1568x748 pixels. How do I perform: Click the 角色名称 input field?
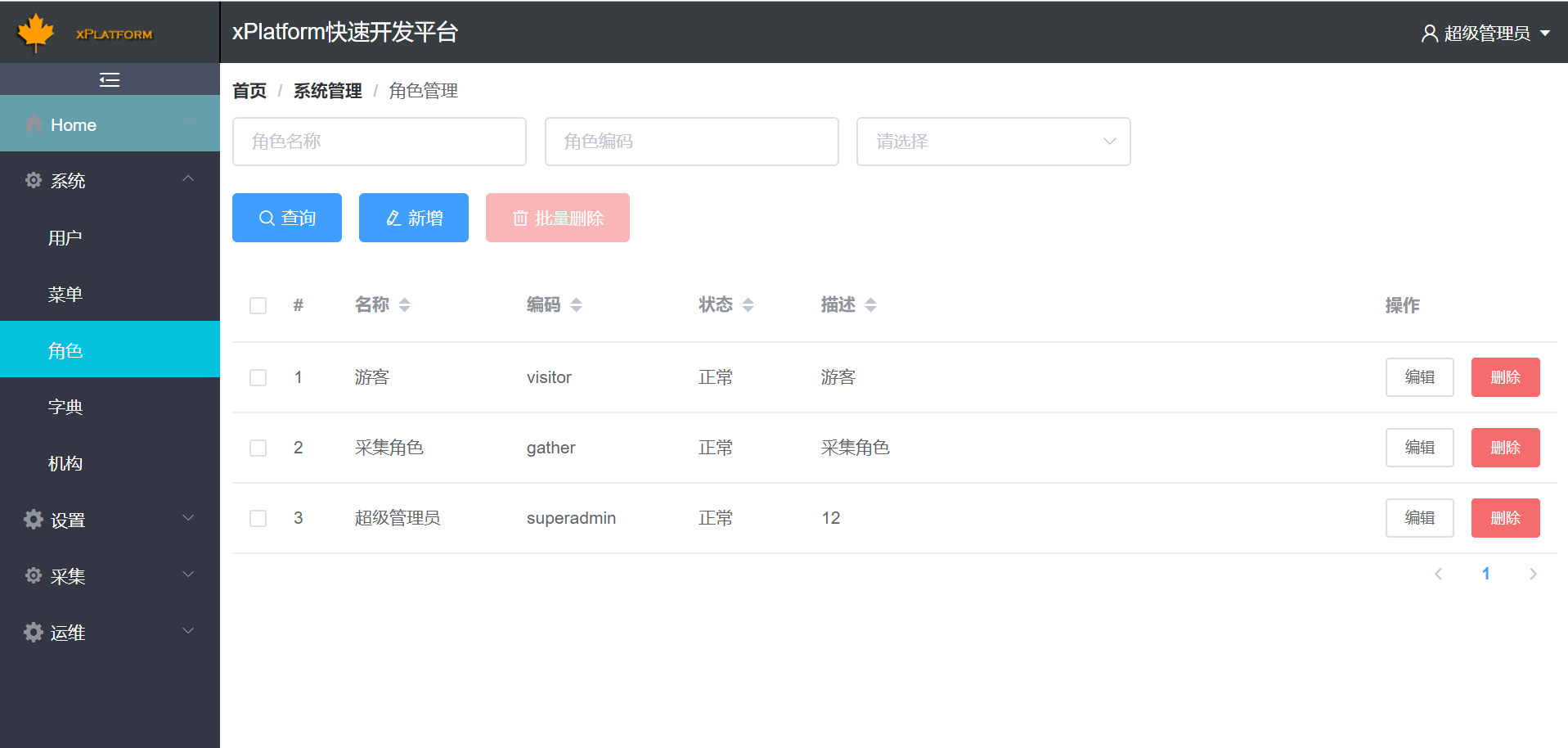[x=379, y=141]
